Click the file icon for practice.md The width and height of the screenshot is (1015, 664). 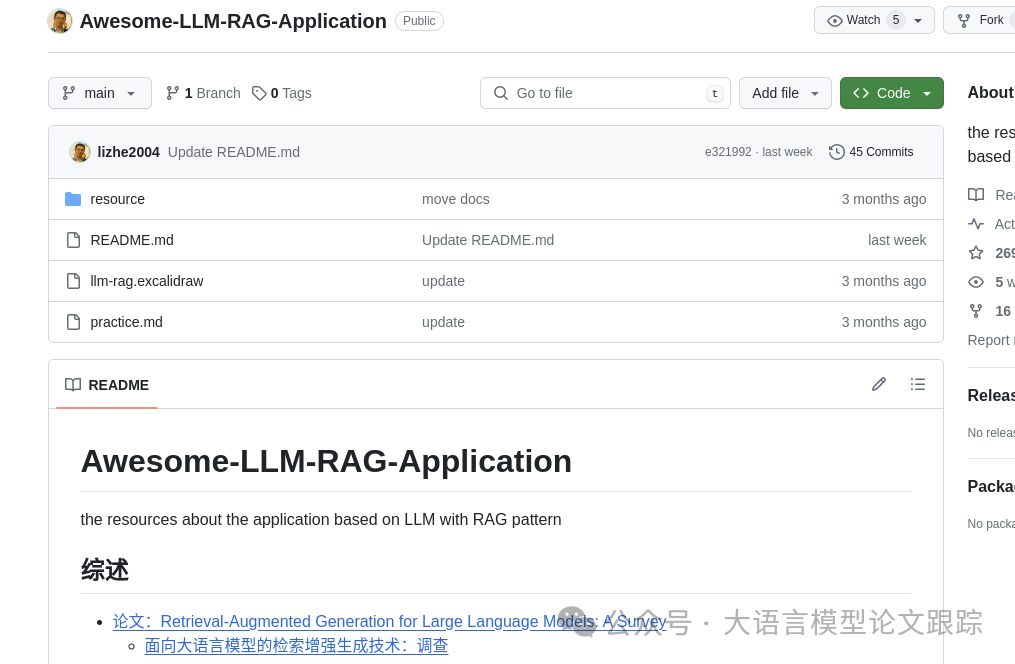click(73, 322)
